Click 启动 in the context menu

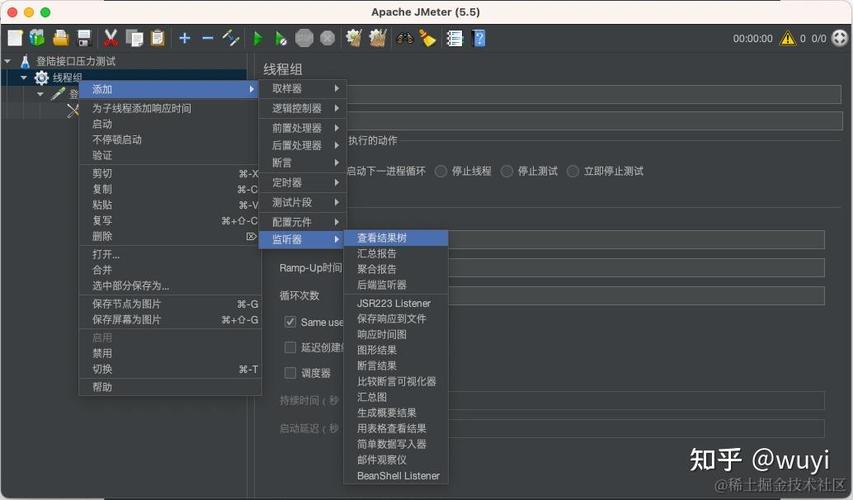[170, 124]
